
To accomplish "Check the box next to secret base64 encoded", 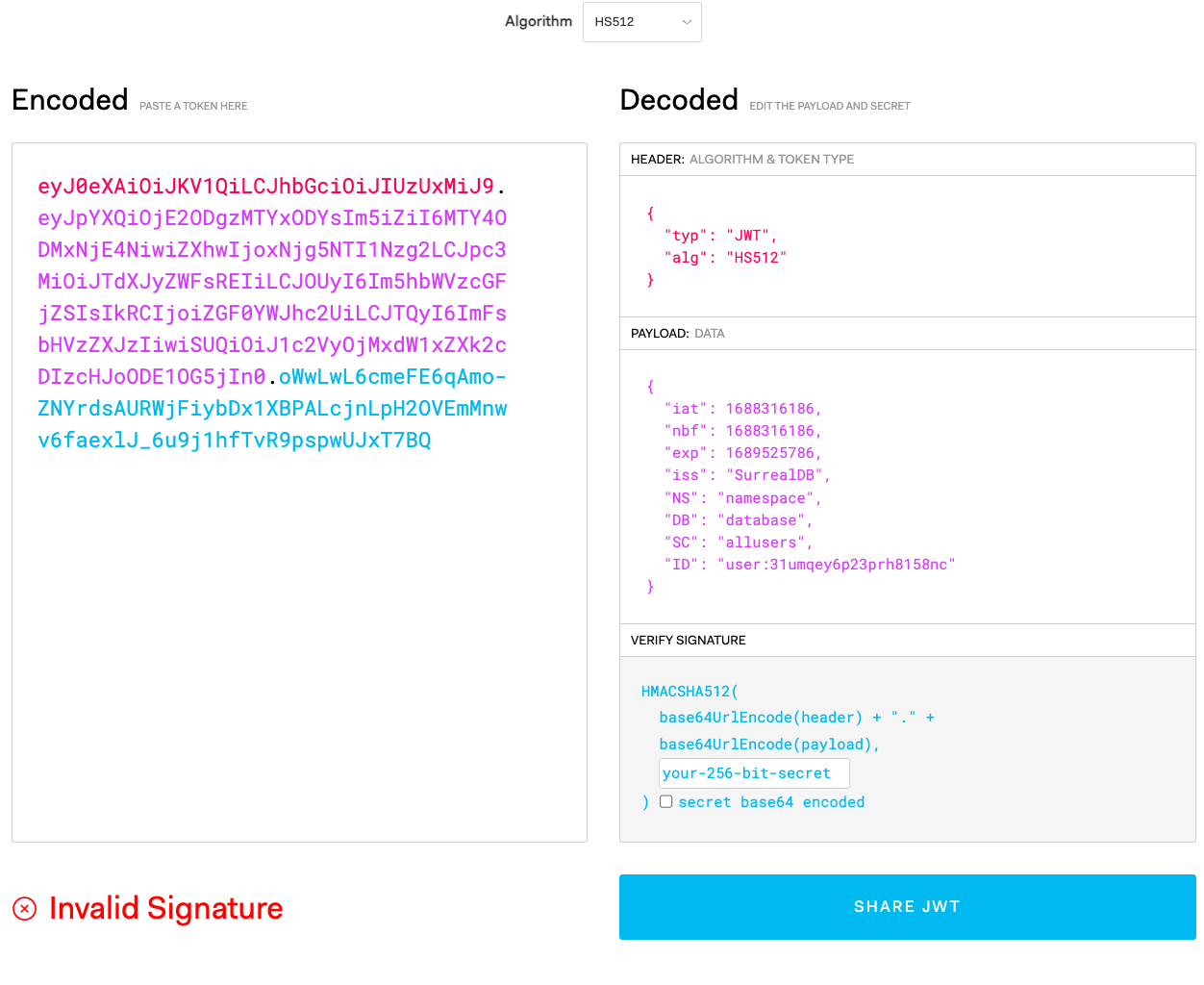I will (x=665, y=801).
